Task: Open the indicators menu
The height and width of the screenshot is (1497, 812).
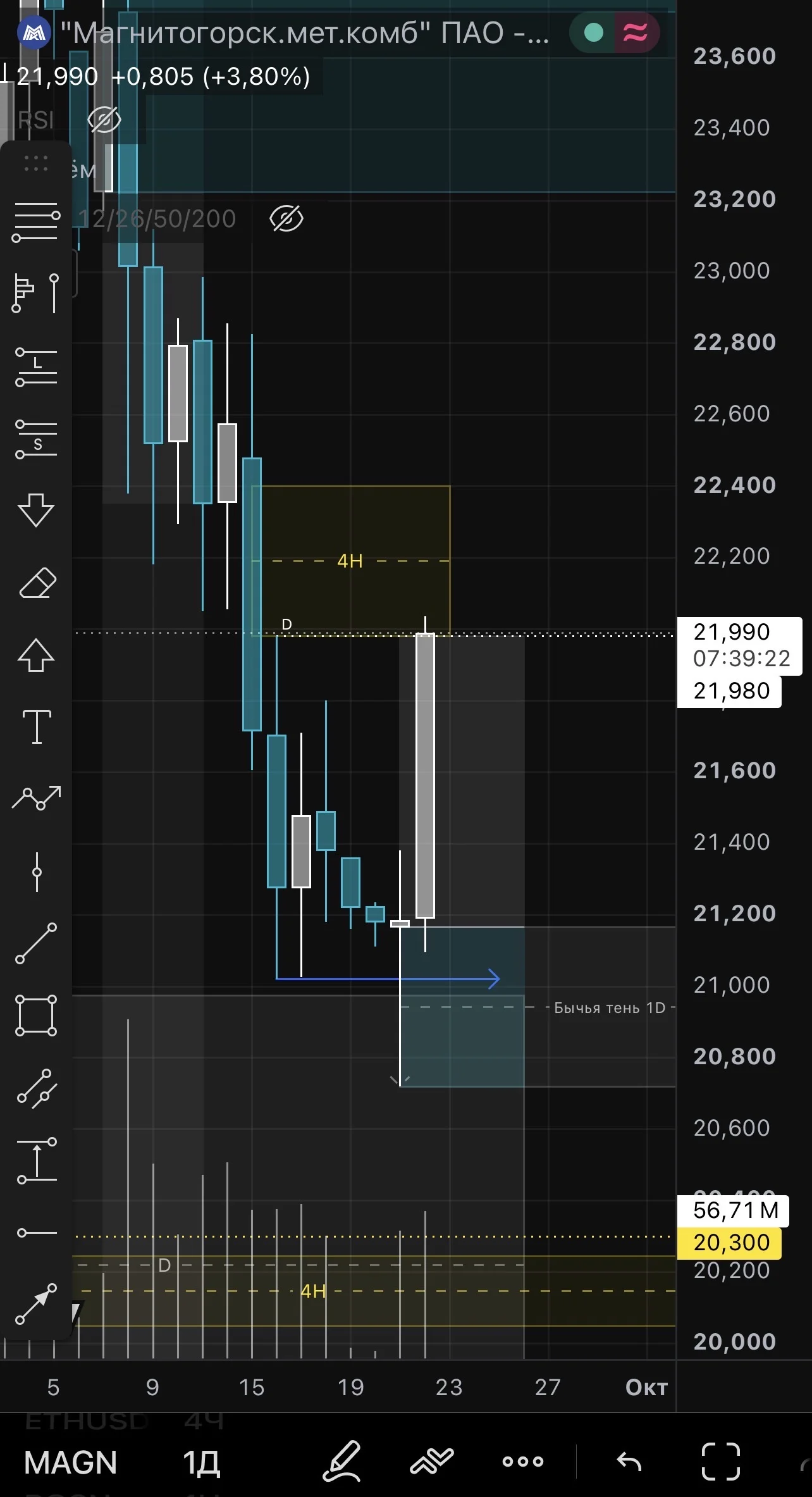Action: [432, 1462]
